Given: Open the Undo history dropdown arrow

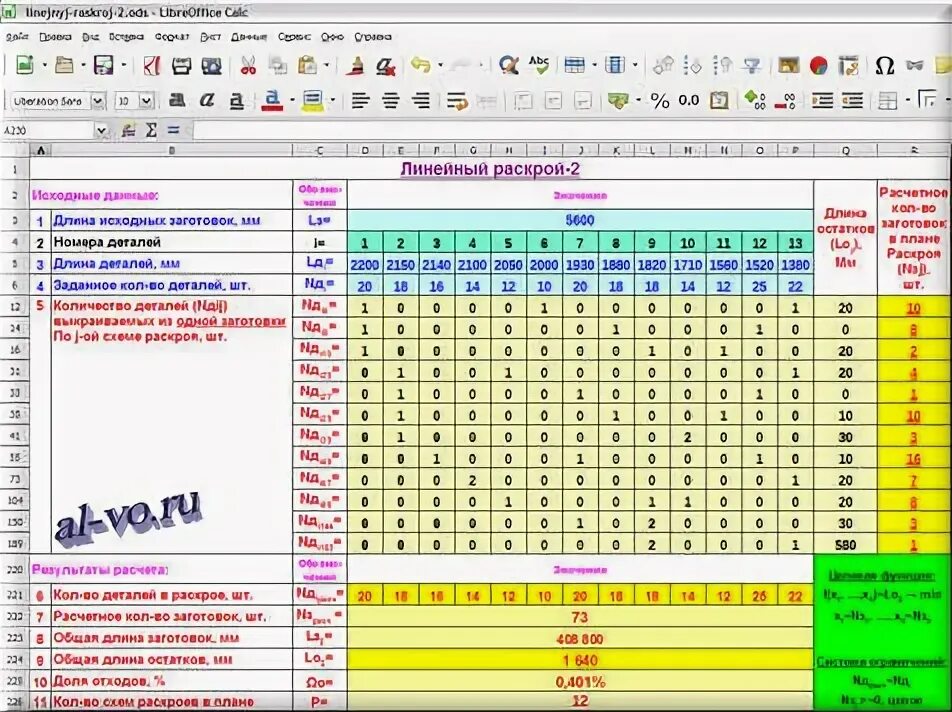Looking at the screenshot, I should coord(441,65).
